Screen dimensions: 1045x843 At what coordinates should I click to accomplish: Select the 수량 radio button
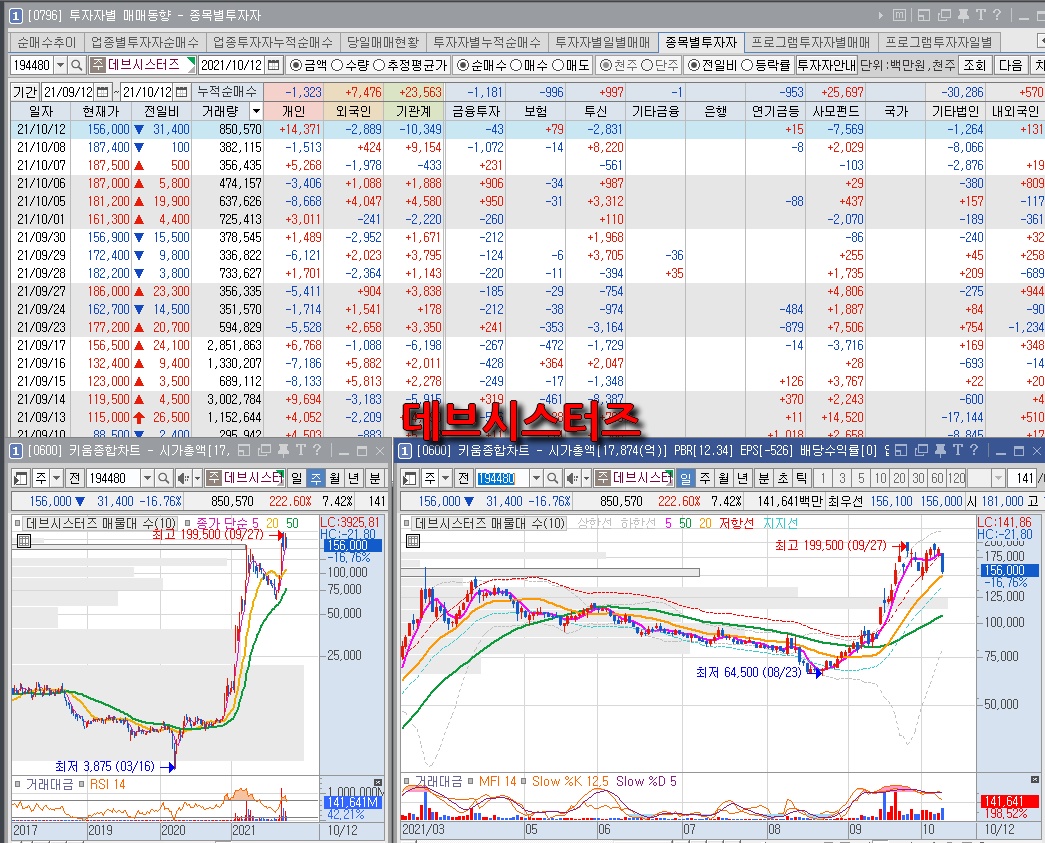337,65
